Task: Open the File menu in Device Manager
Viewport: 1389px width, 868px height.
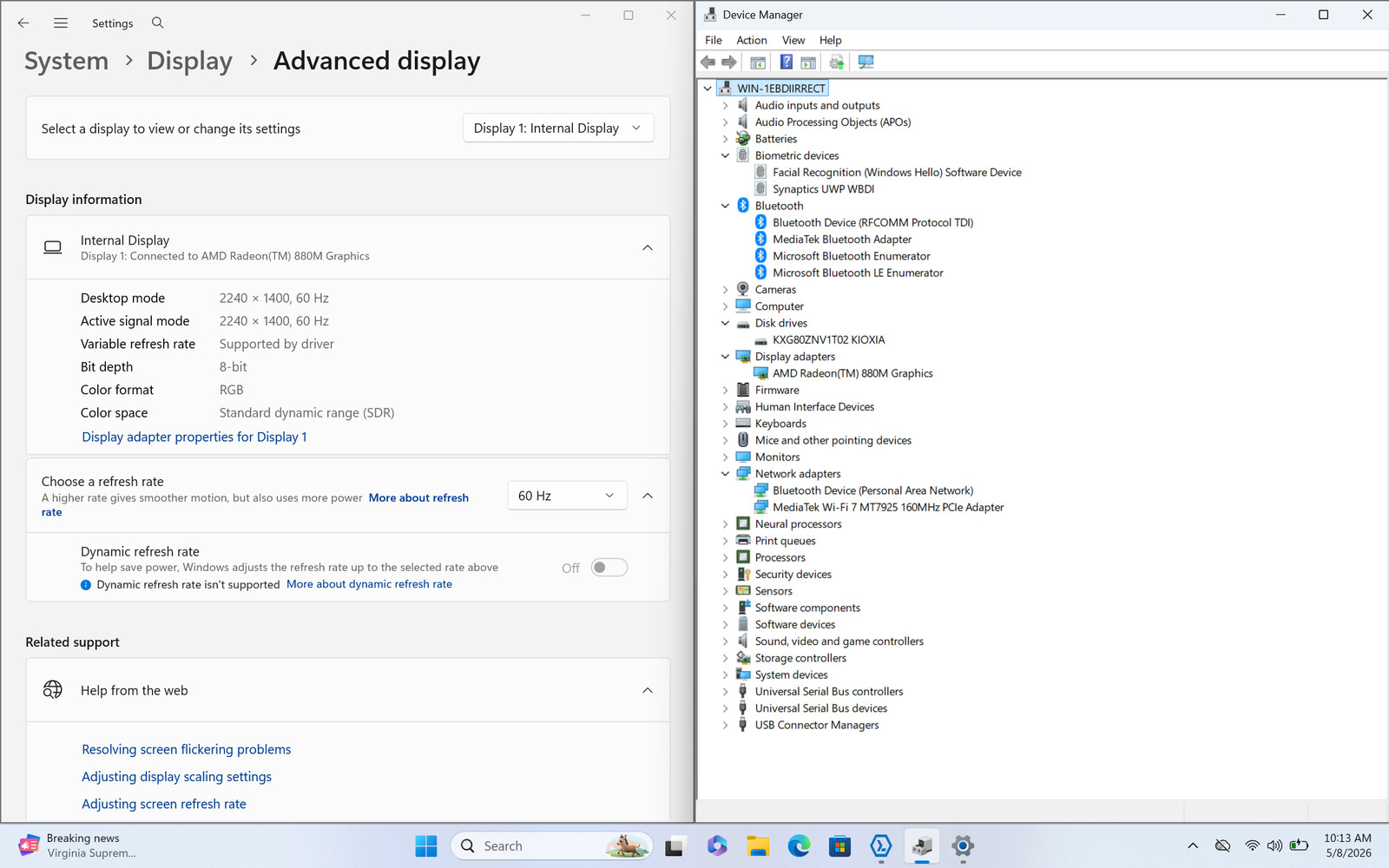Action: [x=714, y=40]
